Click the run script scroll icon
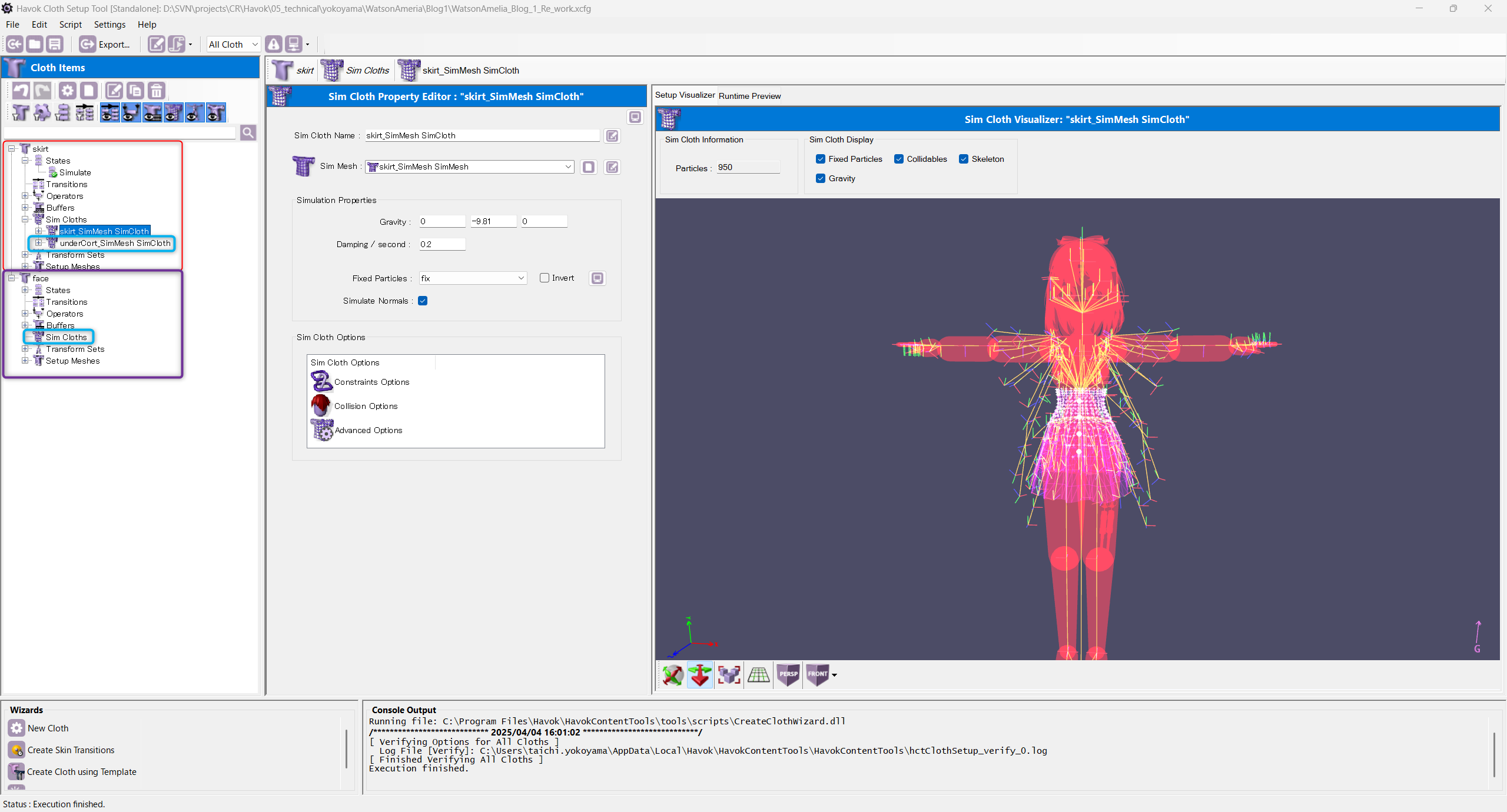Screen dimensions: 1507x812 click(x=176, y=44)
